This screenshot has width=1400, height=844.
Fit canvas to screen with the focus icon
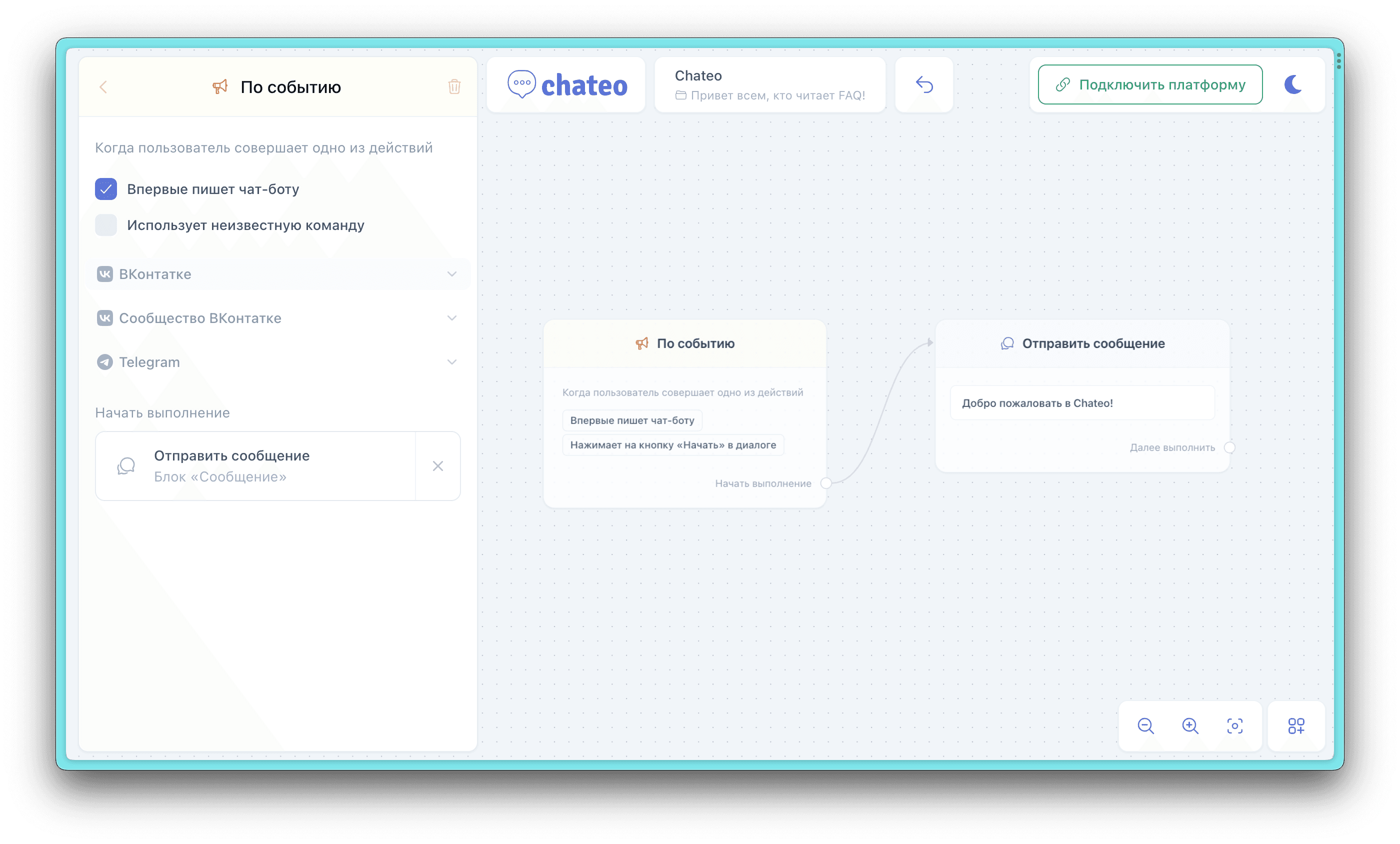tap(1234, 726)
